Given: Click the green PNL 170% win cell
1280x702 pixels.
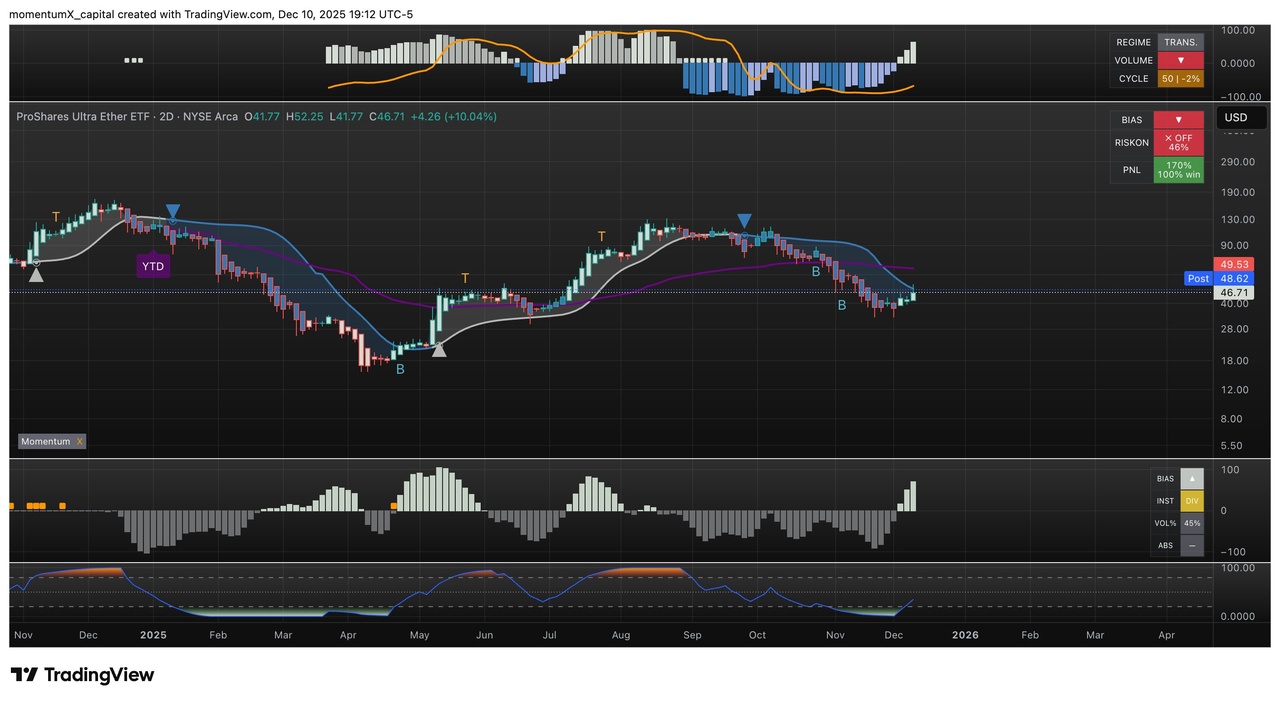Looking at the screenshot, I should click(1178, 170).
